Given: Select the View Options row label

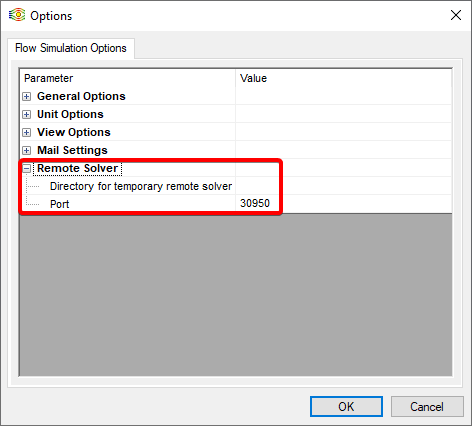Looking at the screenshot, I should (74, 132).
